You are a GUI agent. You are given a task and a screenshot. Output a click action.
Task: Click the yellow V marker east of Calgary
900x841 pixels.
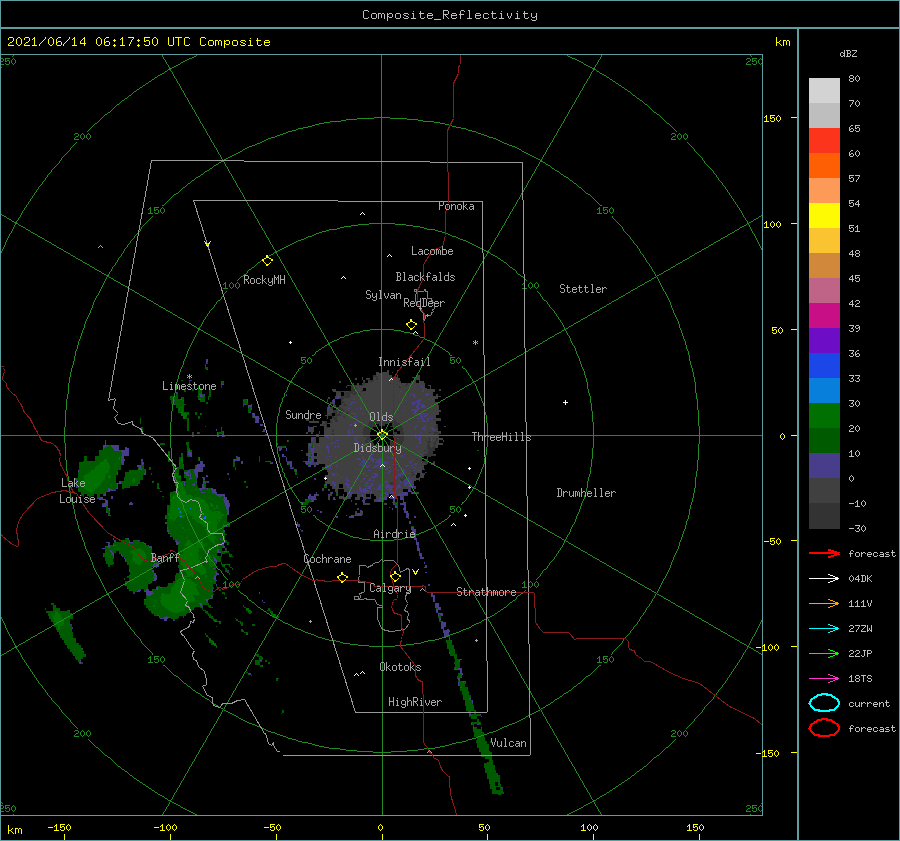pos(415,572)
